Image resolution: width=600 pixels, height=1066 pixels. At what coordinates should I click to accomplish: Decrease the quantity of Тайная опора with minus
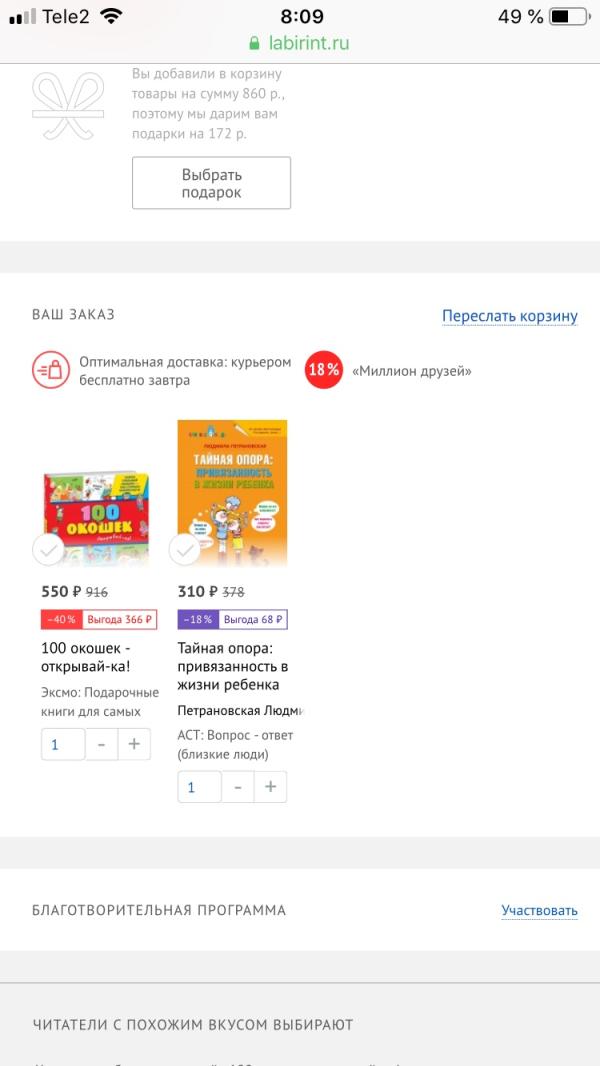tap(238, 787)
